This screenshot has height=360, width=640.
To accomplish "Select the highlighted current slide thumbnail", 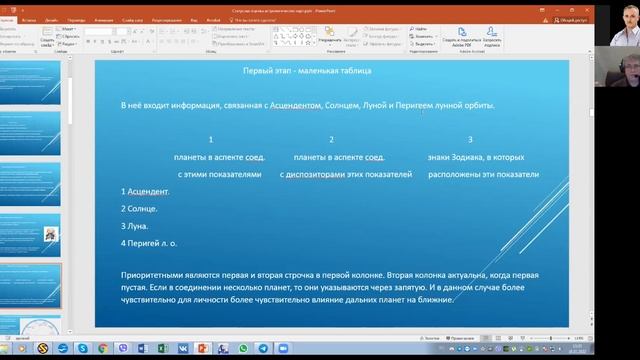I will 31,286.
